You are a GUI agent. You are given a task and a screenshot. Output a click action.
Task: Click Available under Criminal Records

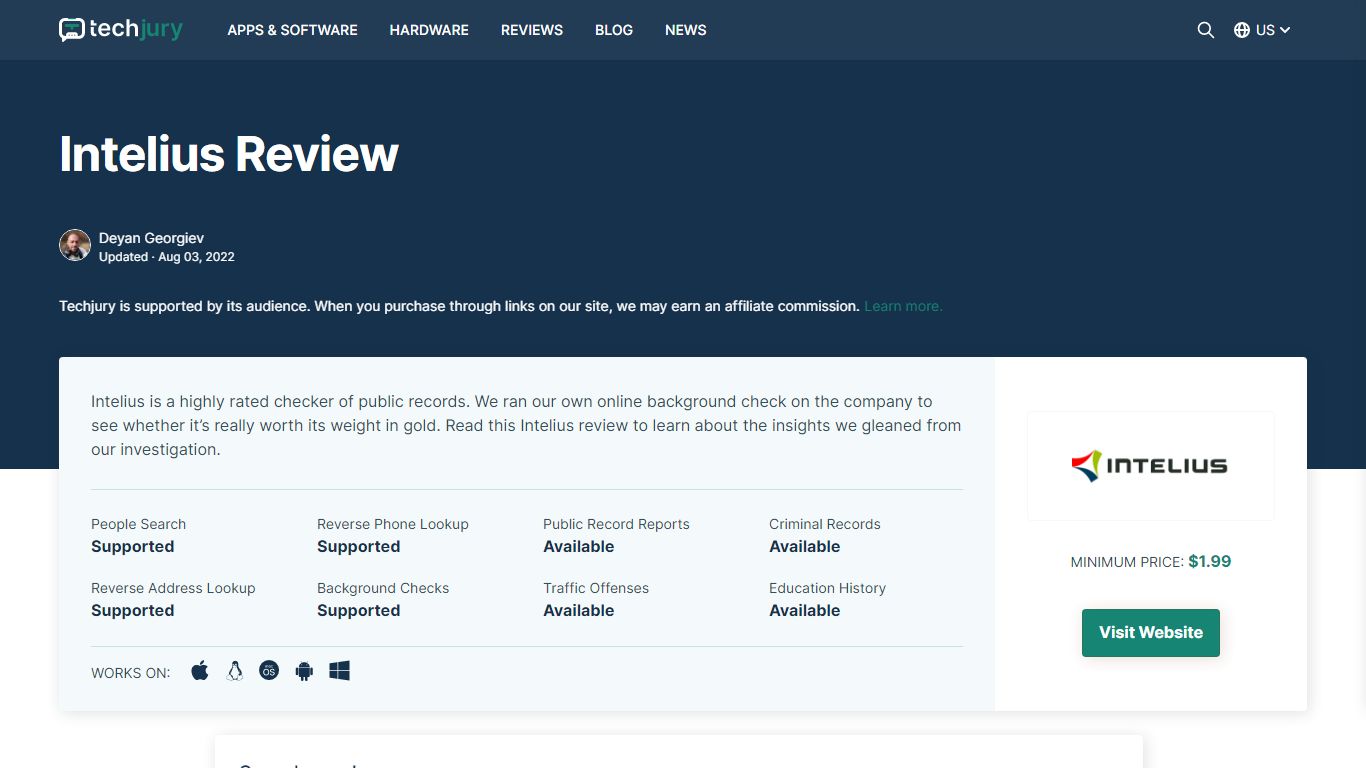pyautogui.click(x=805, y=547)
